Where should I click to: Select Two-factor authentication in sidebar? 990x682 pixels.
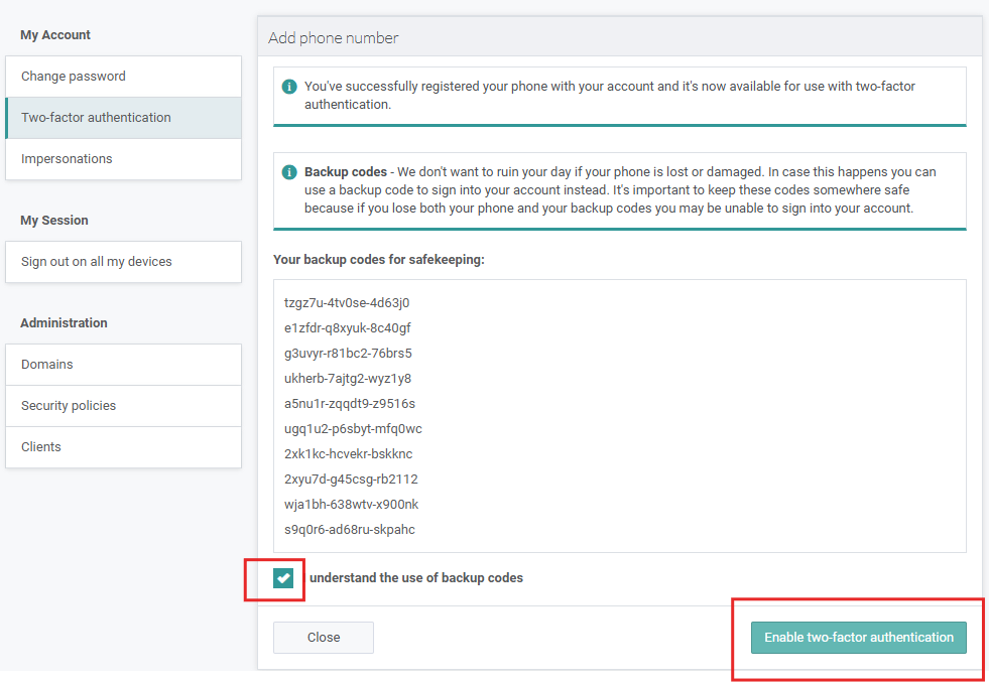[123, 117]
